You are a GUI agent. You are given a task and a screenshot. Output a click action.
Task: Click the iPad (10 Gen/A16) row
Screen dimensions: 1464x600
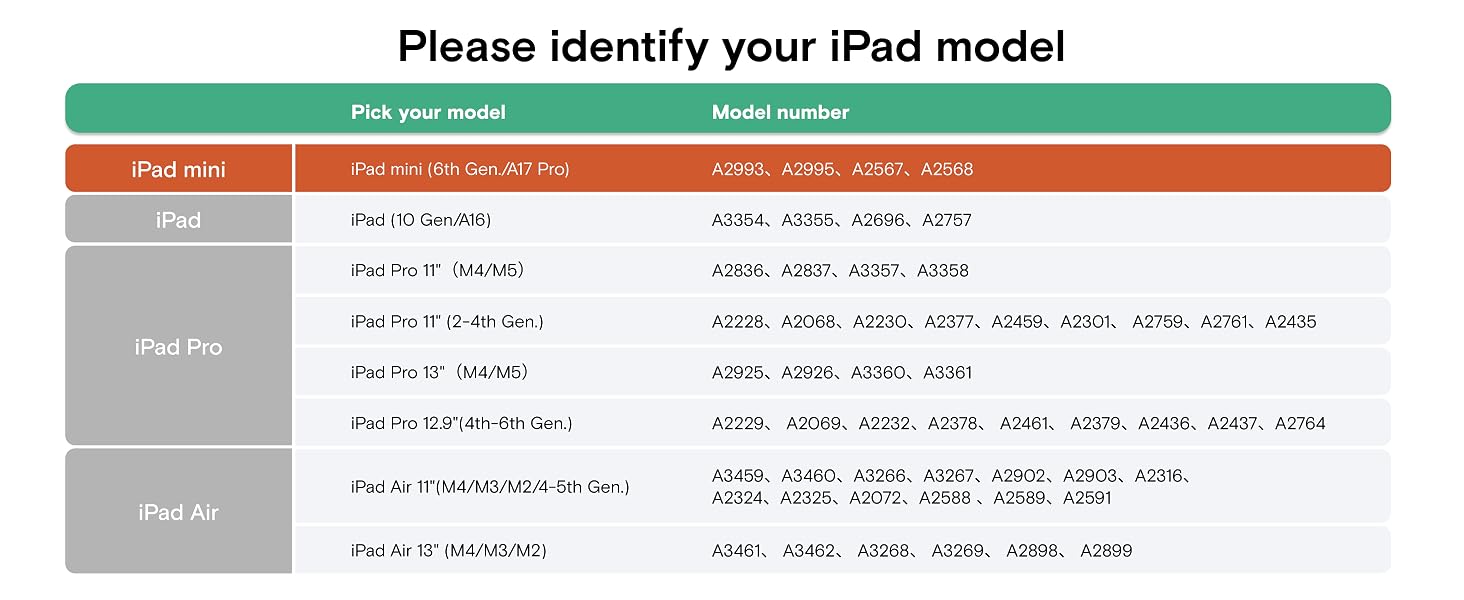pos(842,219)
